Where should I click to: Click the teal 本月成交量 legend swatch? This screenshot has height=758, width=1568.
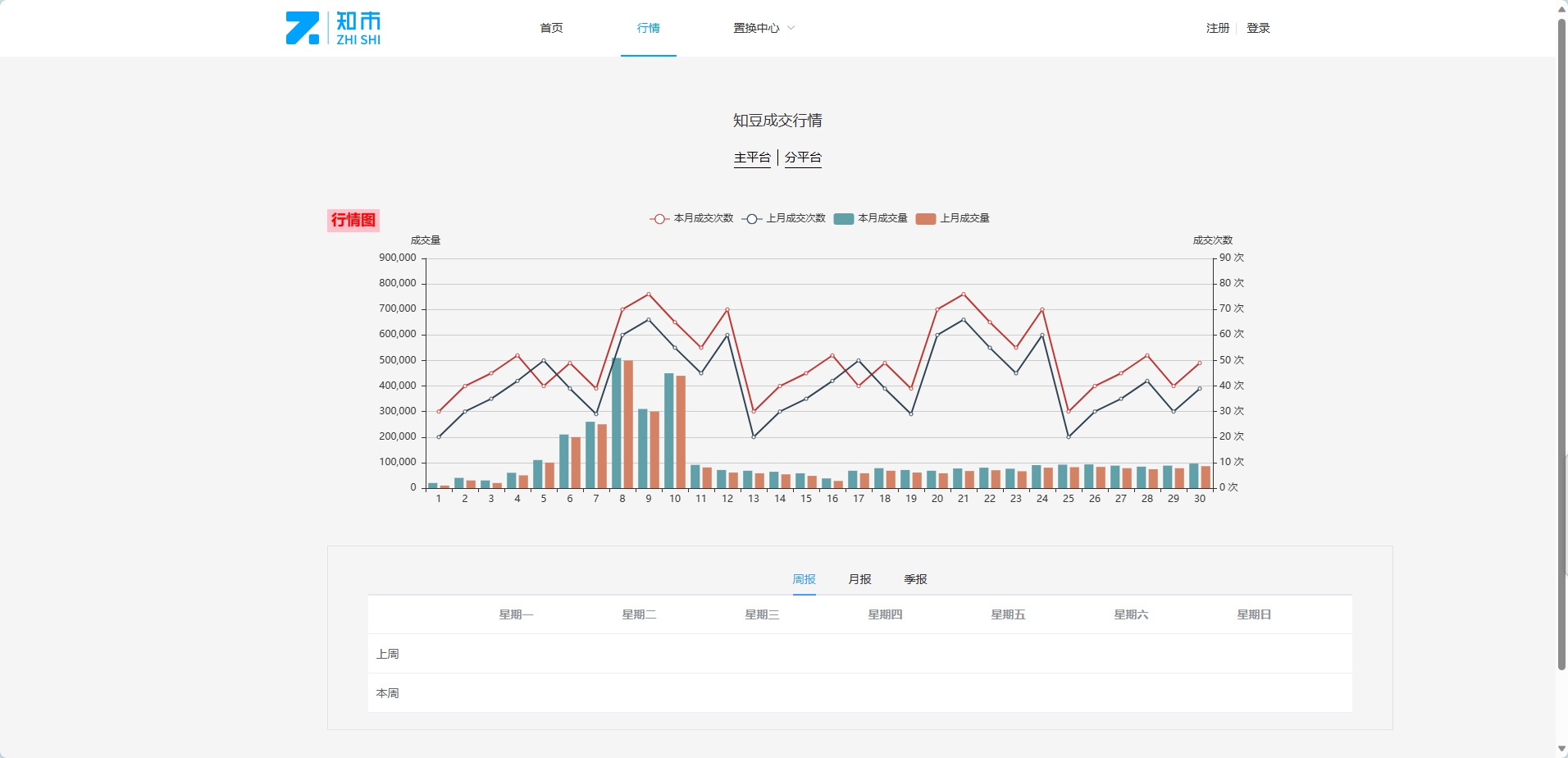coord(844,219)
